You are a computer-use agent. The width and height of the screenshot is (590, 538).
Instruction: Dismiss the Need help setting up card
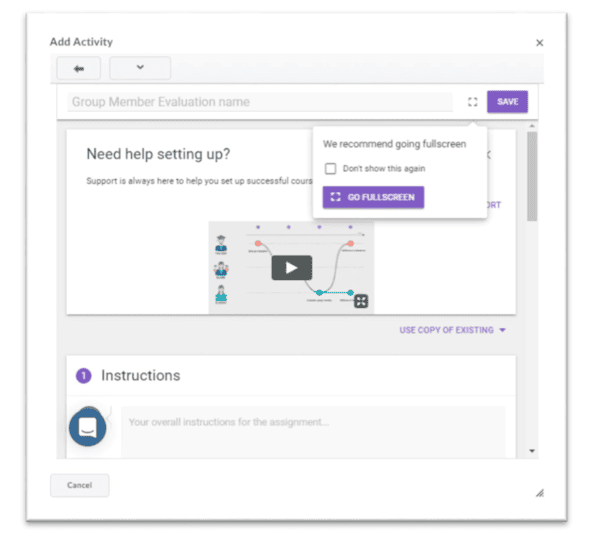488,154
